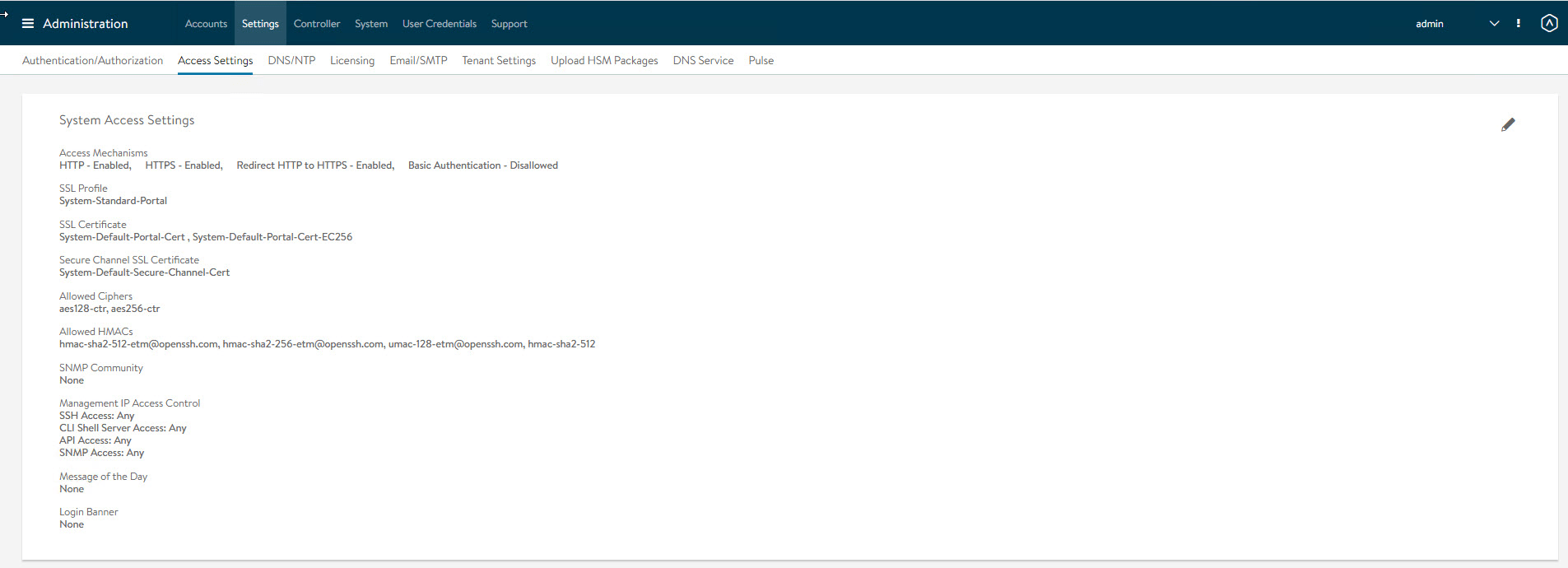Click the System-Default-Portal-Cert, System-Default-Portal-Cert-EC256 value

coord(206,237)
